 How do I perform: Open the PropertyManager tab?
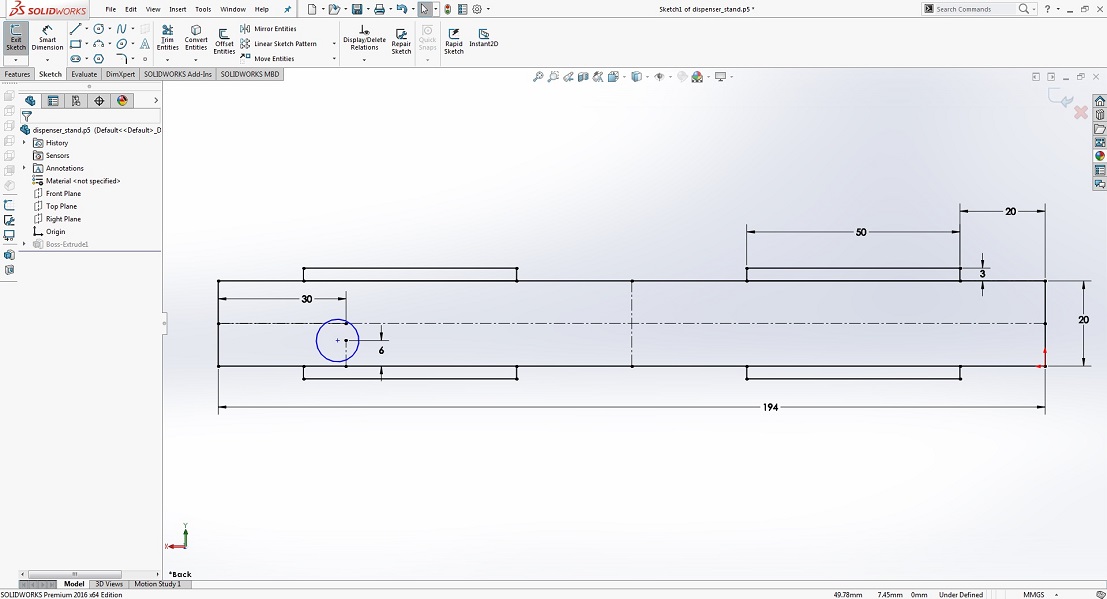(53, 101)
